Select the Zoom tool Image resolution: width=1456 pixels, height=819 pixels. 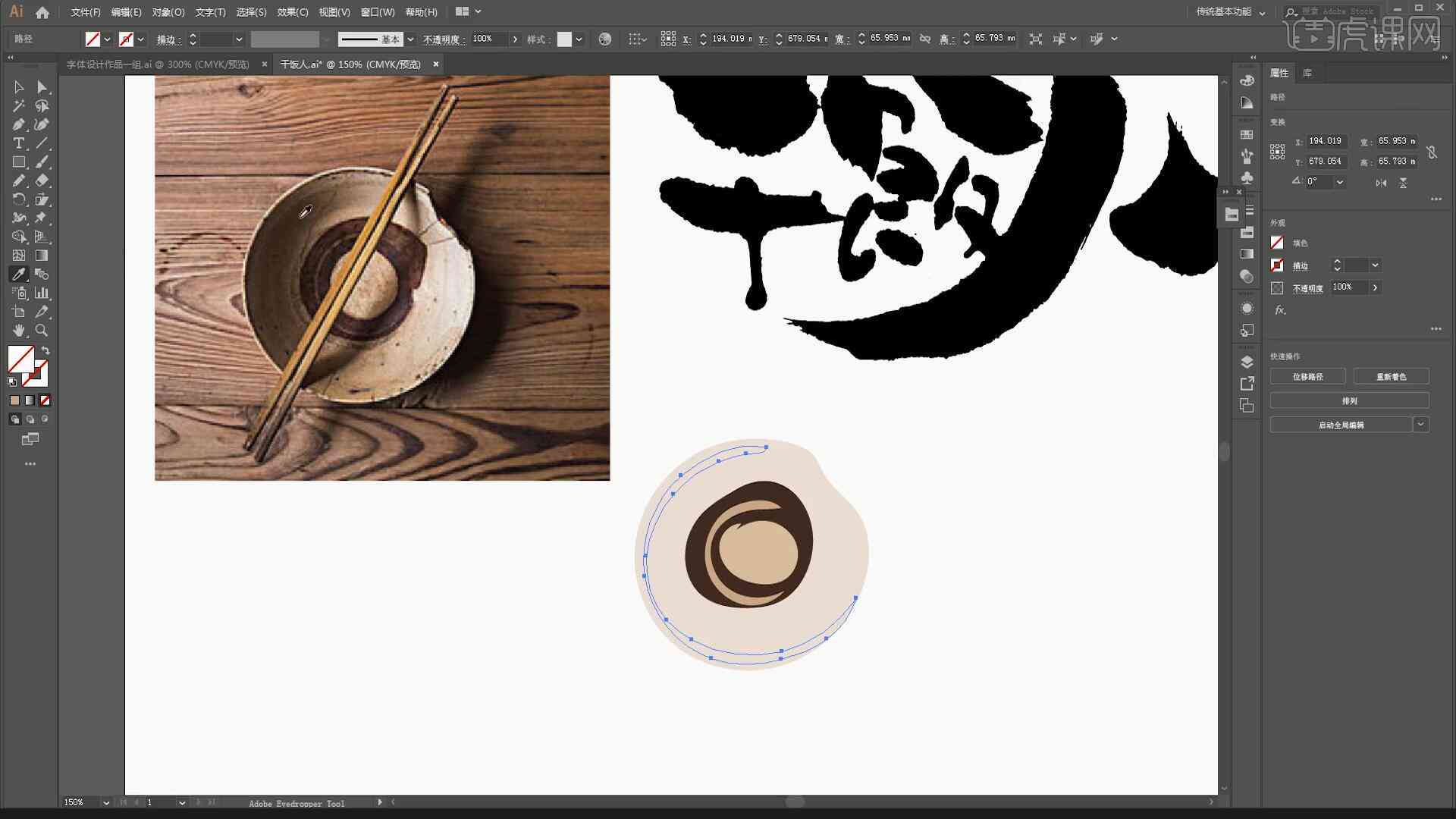[x=41, y=330]
